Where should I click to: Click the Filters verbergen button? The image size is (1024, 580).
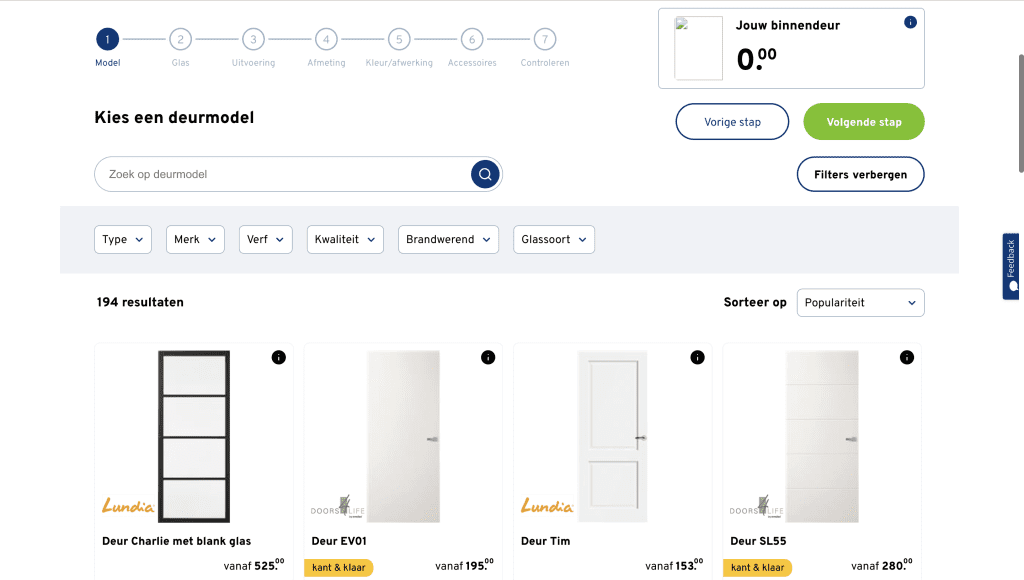[861, 174]
